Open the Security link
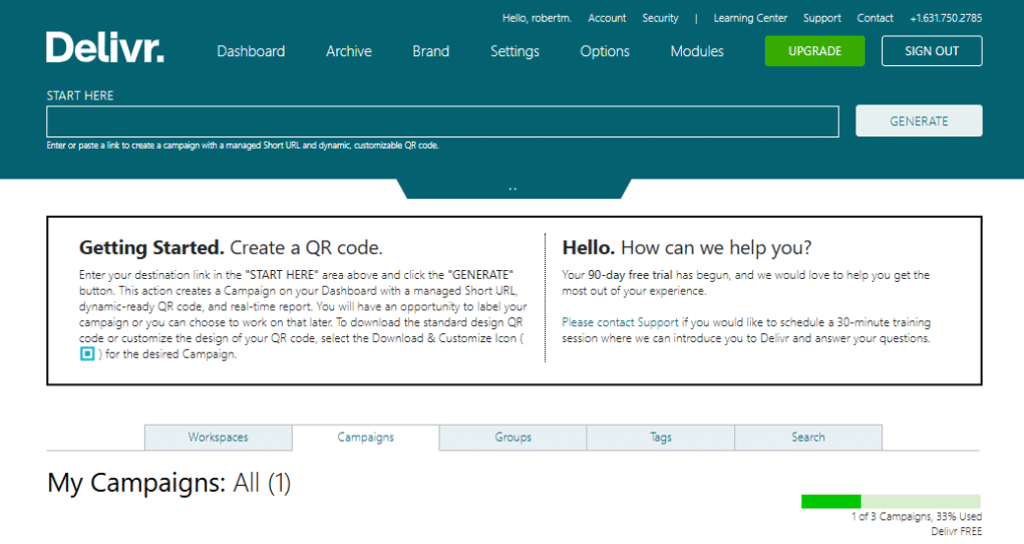The image size is (1024, 544). click(660, 18)
